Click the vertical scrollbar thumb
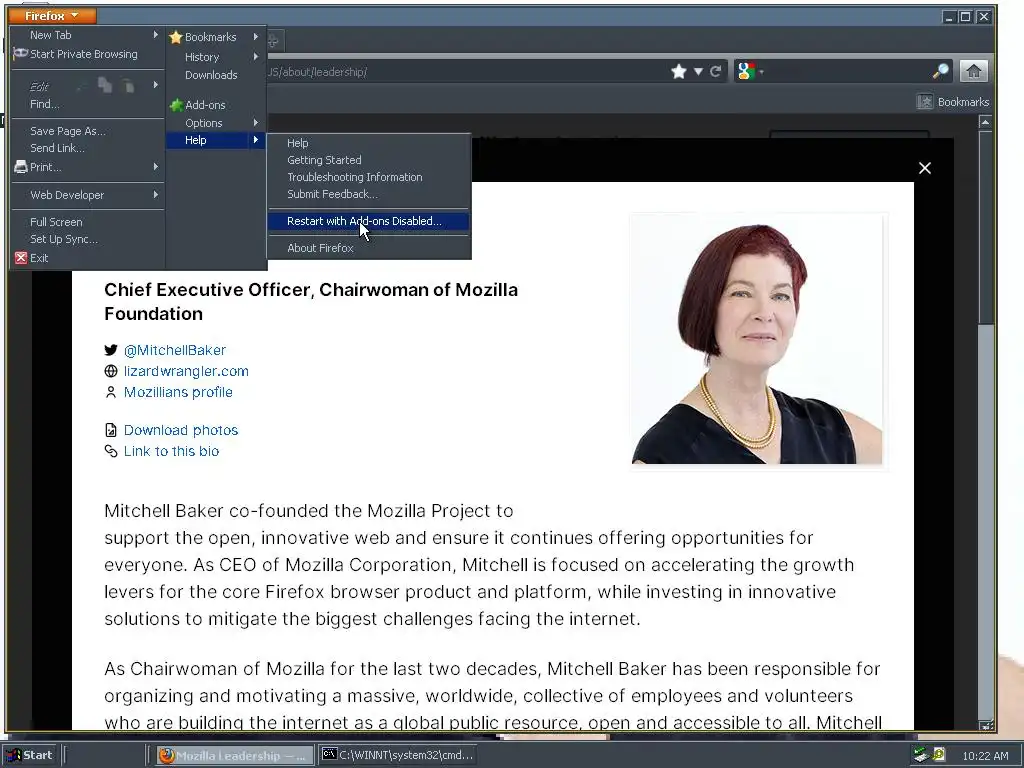Image resolution: width=1024 pixels, height=768 pixels. click(985, 227)
